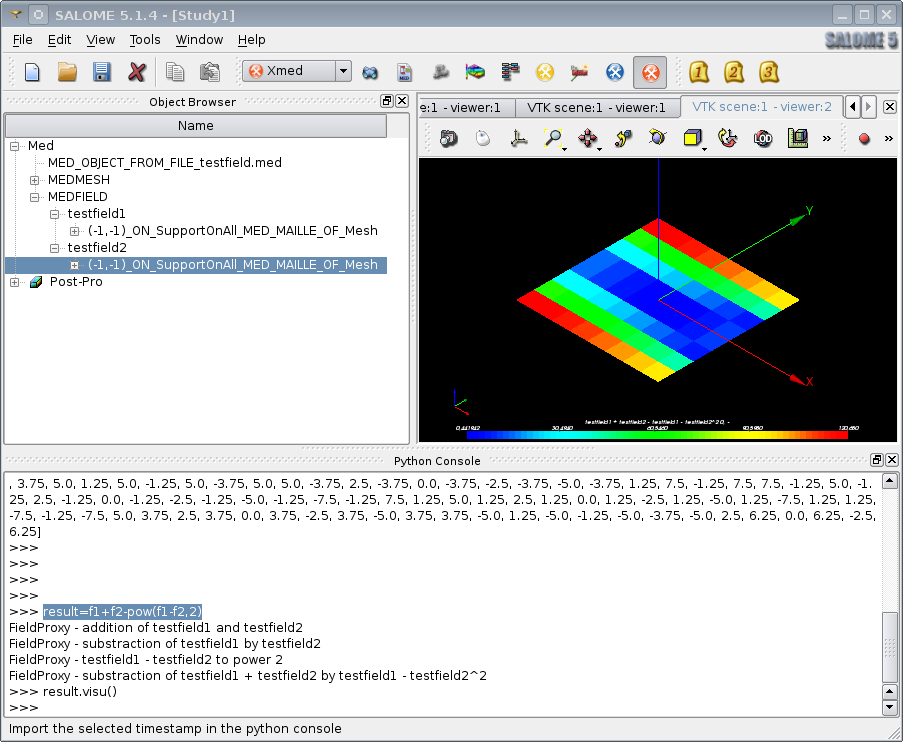Open a study with the folder icon

(67, 72)
